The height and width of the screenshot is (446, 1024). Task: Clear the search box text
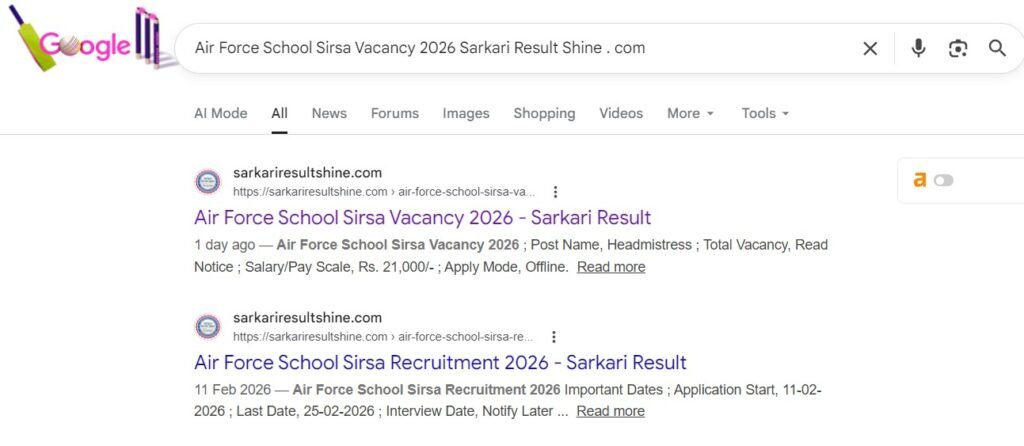click(870, 48)
